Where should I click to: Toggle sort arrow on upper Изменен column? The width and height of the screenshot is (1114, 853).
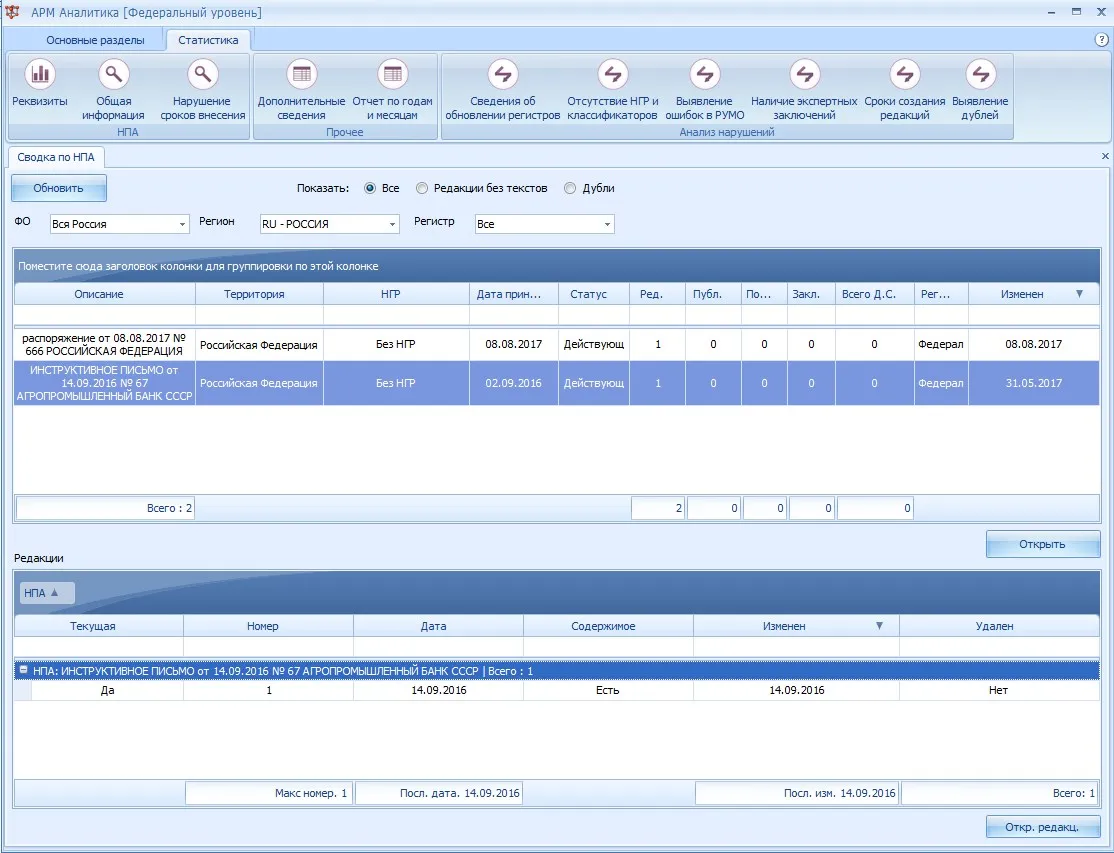click(1079, 293)
